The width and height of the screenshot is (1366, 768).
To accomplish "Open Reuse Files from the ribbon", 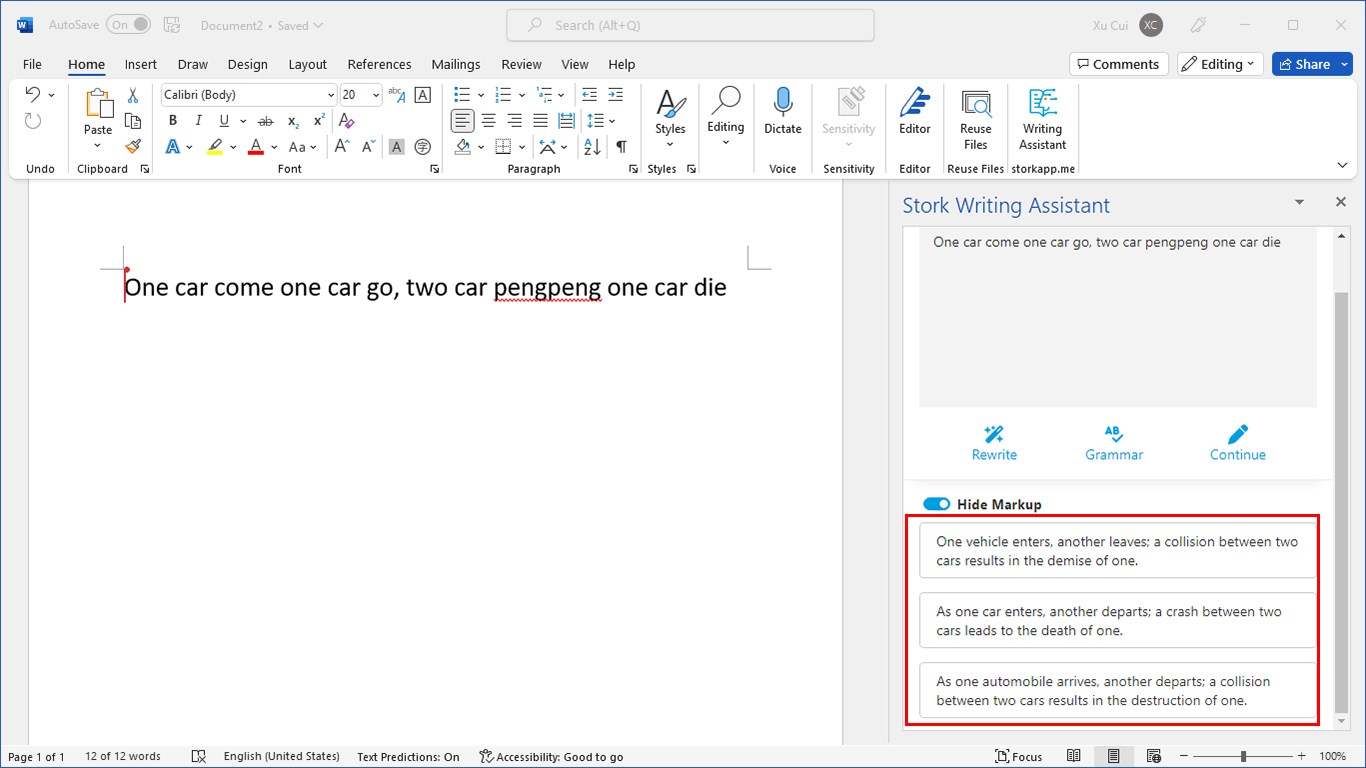I will click(x=975, y=119).
